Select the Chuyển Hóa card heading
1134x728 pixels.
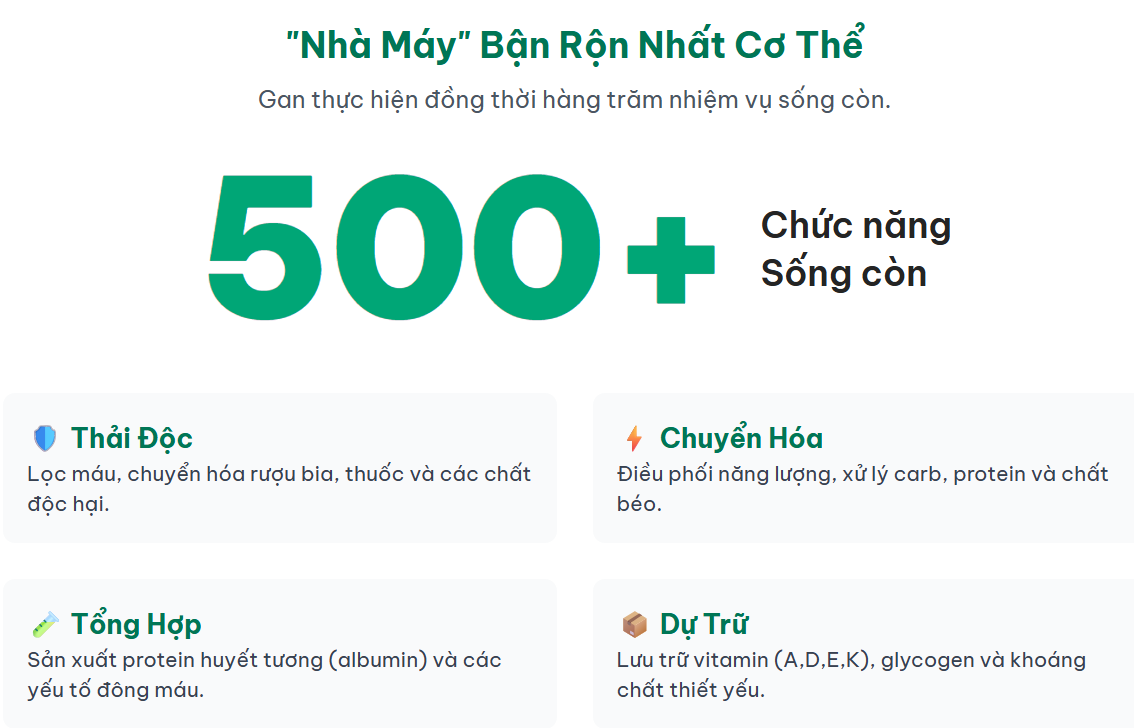741,438
